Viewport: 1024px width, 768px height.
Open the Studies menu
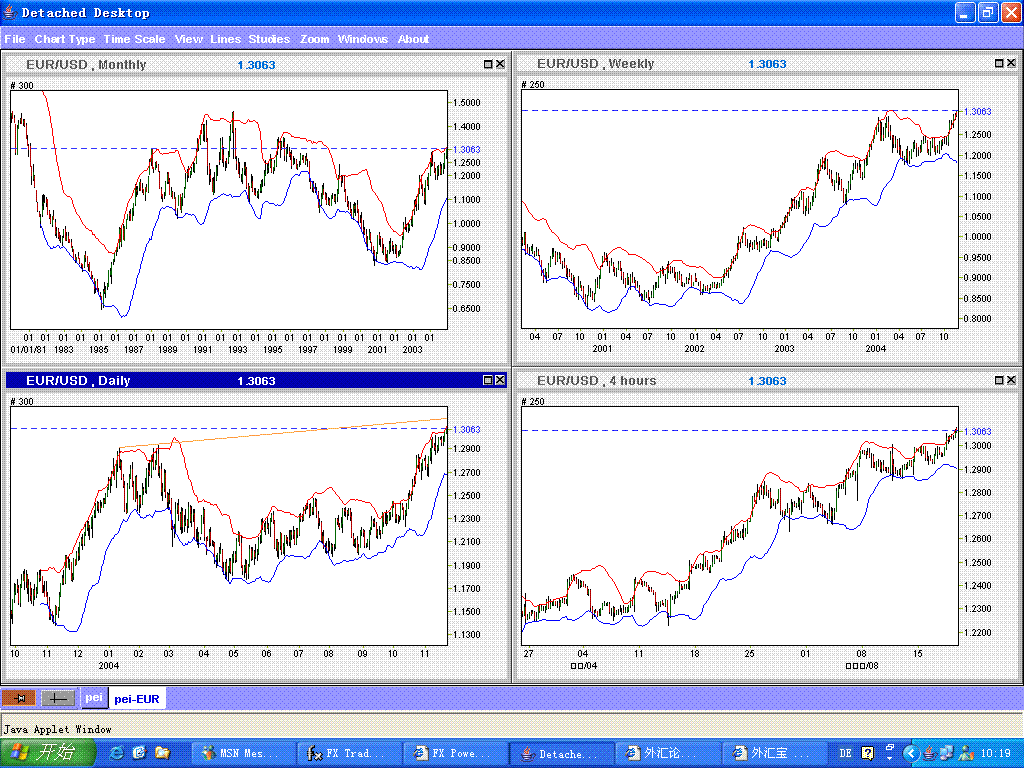tap(269, 39)
